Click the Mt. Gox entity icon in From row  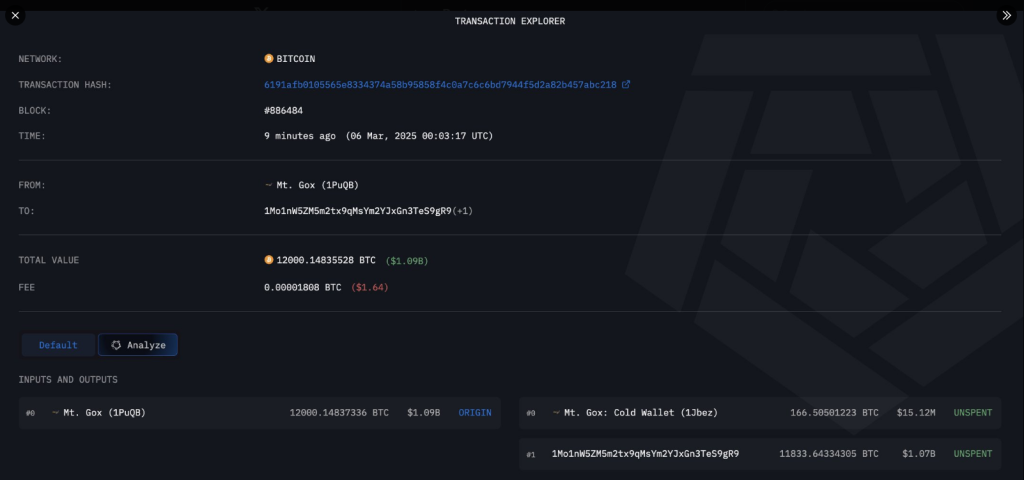[x=268, y=185]
